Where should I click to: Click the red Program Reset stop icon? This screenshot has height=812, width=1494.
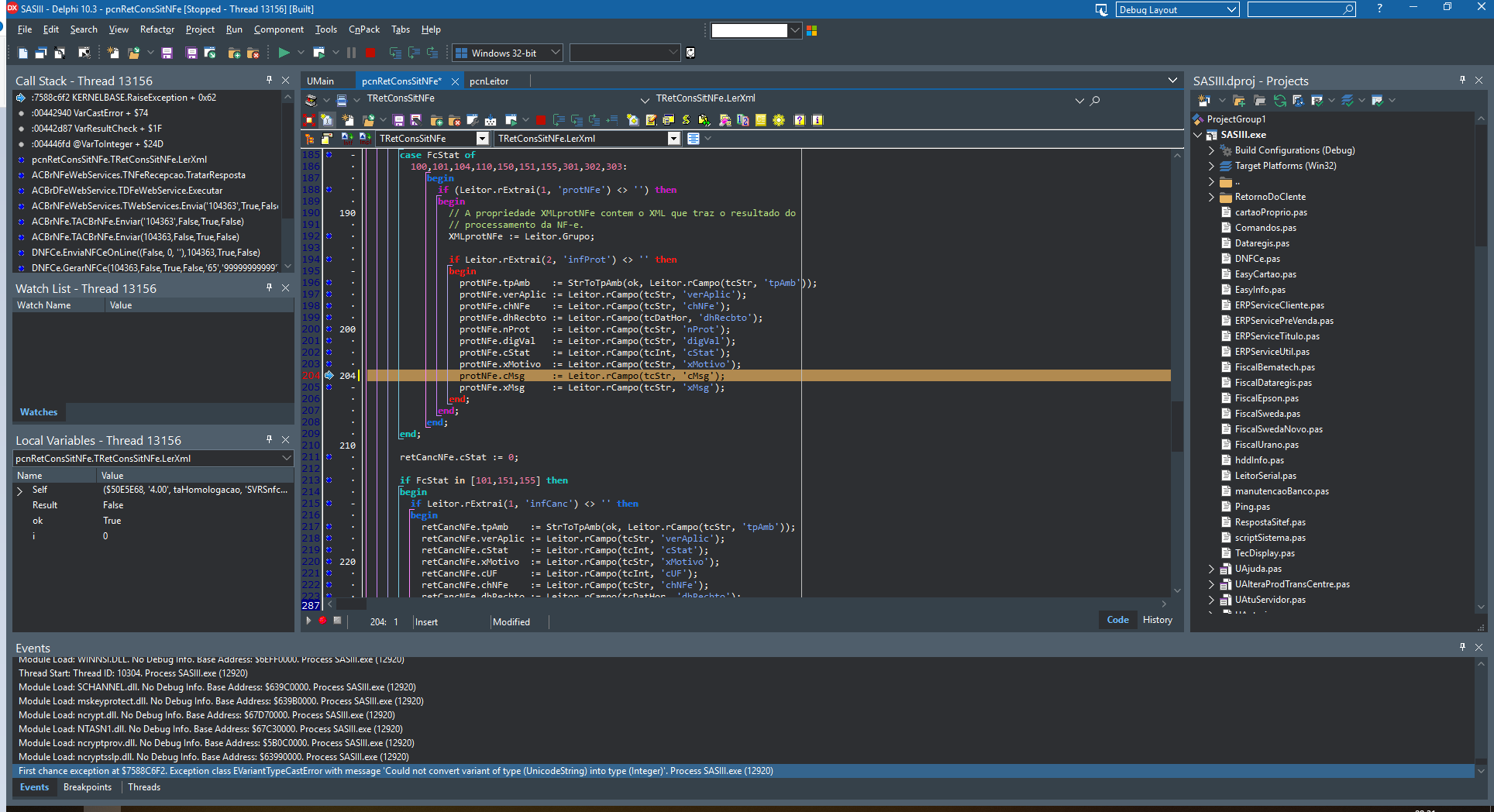(x=370, y=53)
